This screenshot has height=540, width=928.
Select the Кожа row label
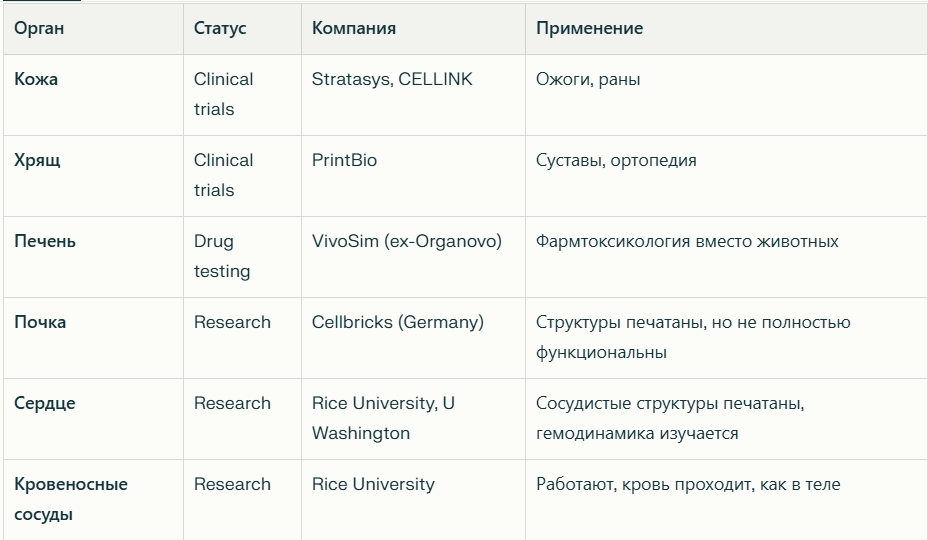click(x=36, y=79)
